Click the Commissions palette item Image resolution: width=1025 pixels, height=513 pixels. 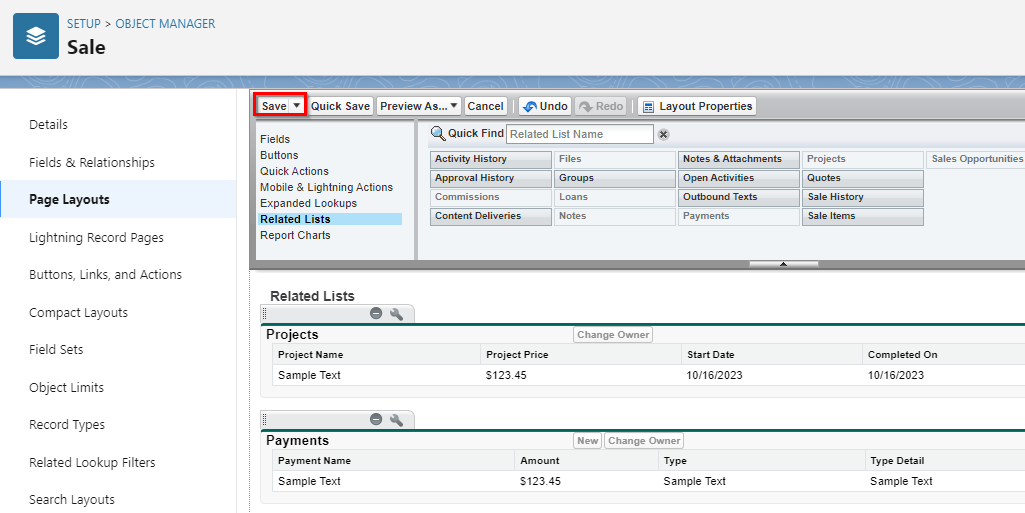click(490, 197)
